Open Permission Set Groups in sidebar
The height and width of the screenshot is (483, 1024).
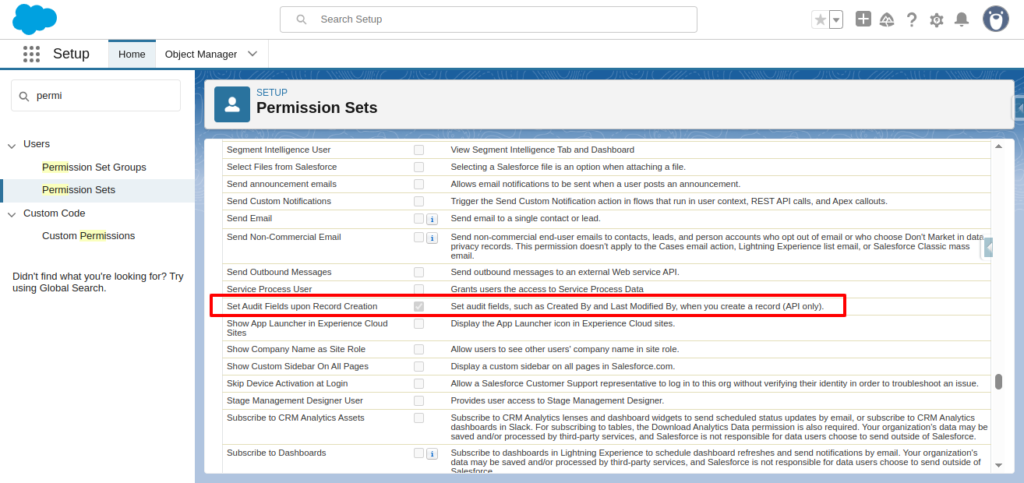pyautogui.click(x=94, y=167)
